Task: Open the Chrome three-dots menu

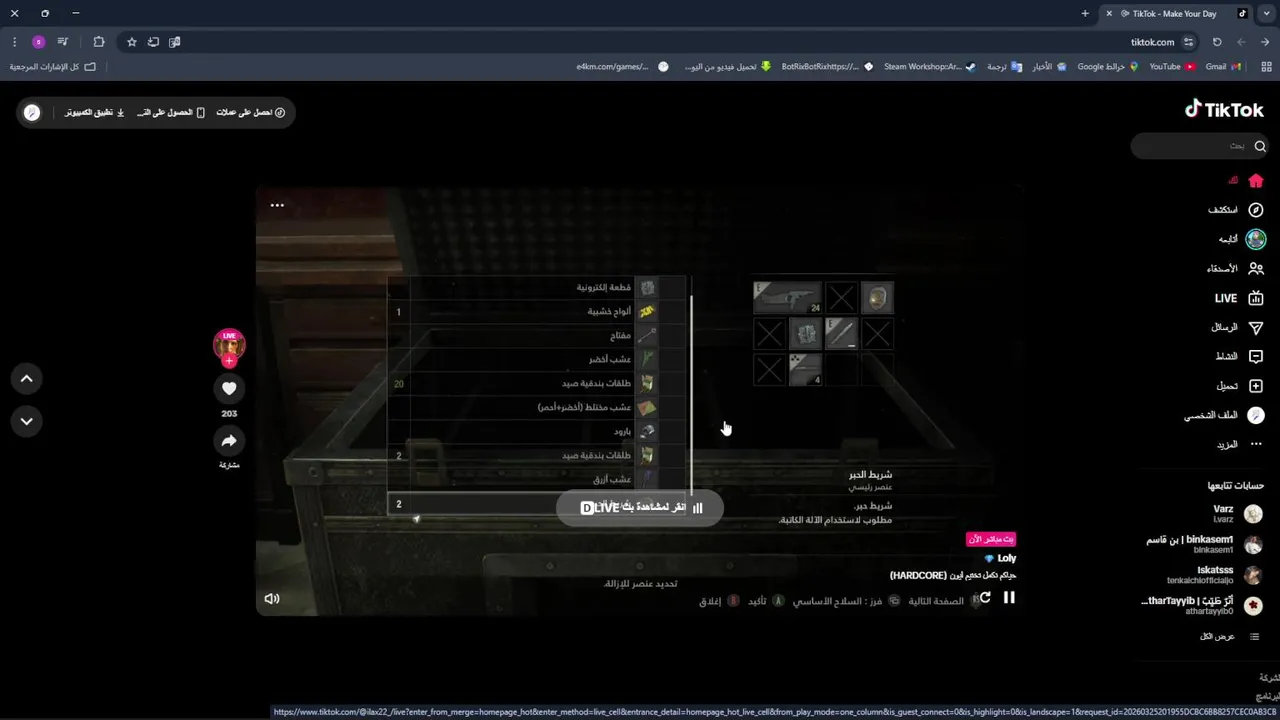Action: (14, 42)
